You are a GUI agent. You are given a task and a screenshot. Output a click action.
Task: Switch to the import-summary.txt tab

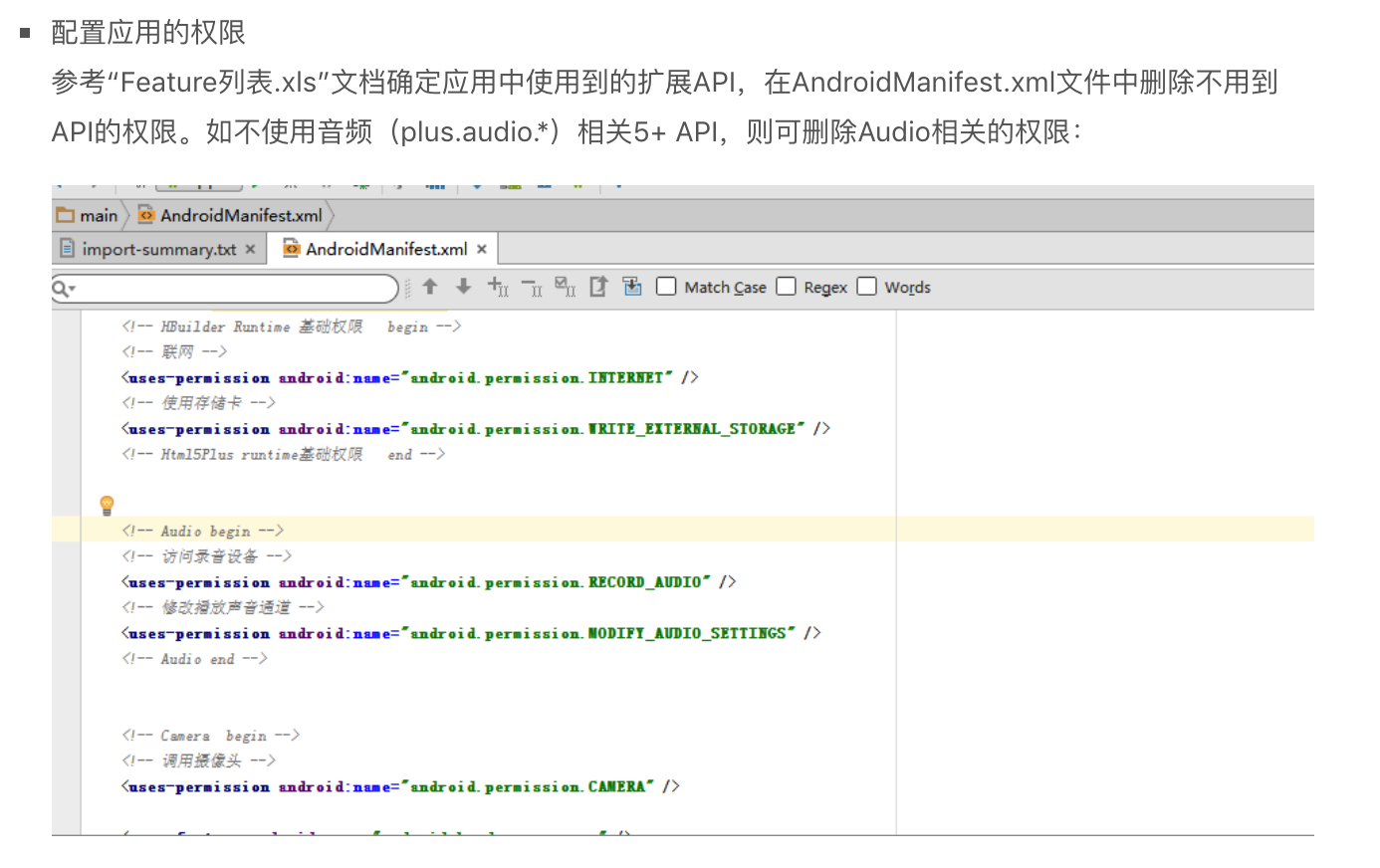(159, 249)
